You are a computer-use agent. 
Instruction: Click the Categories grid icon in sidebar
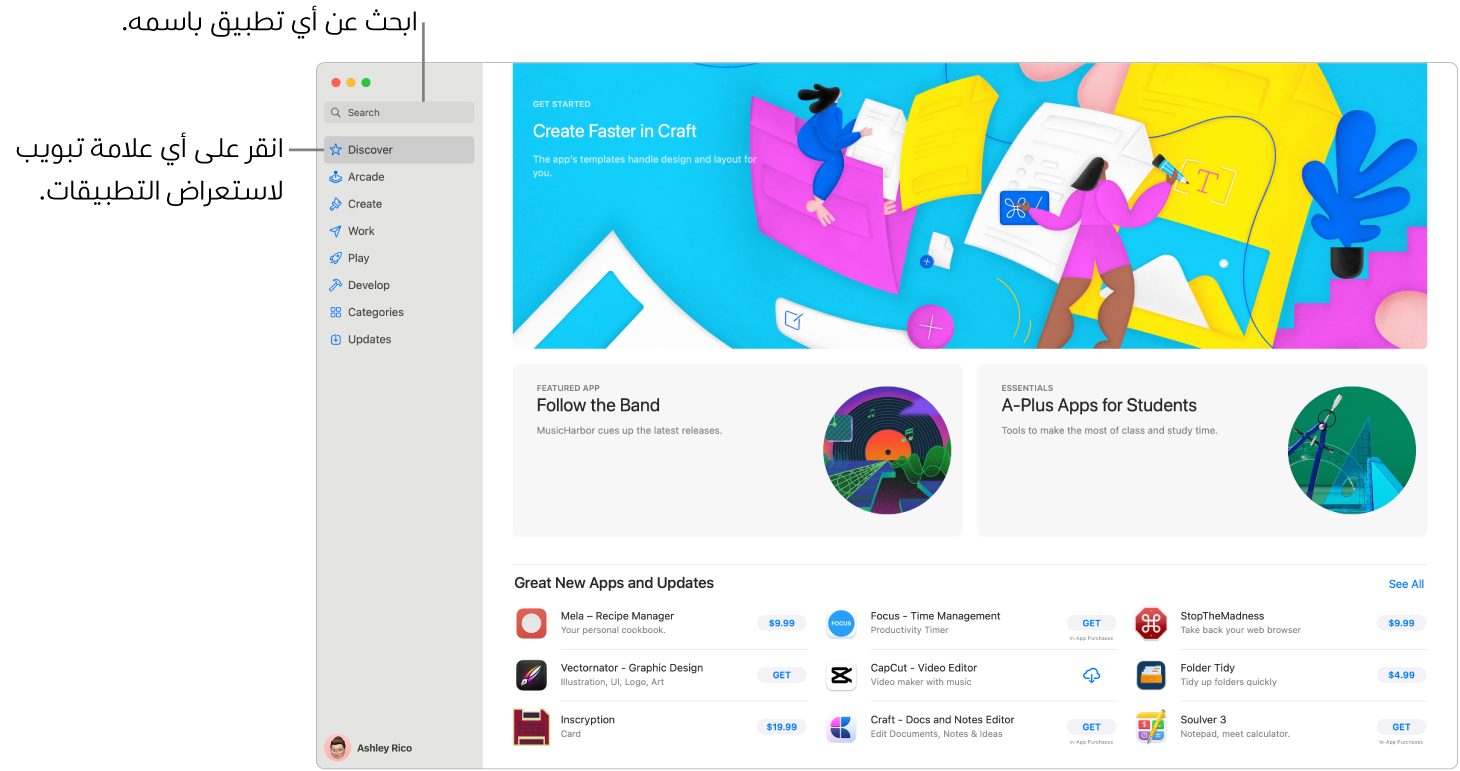click(x=336, y=312)
